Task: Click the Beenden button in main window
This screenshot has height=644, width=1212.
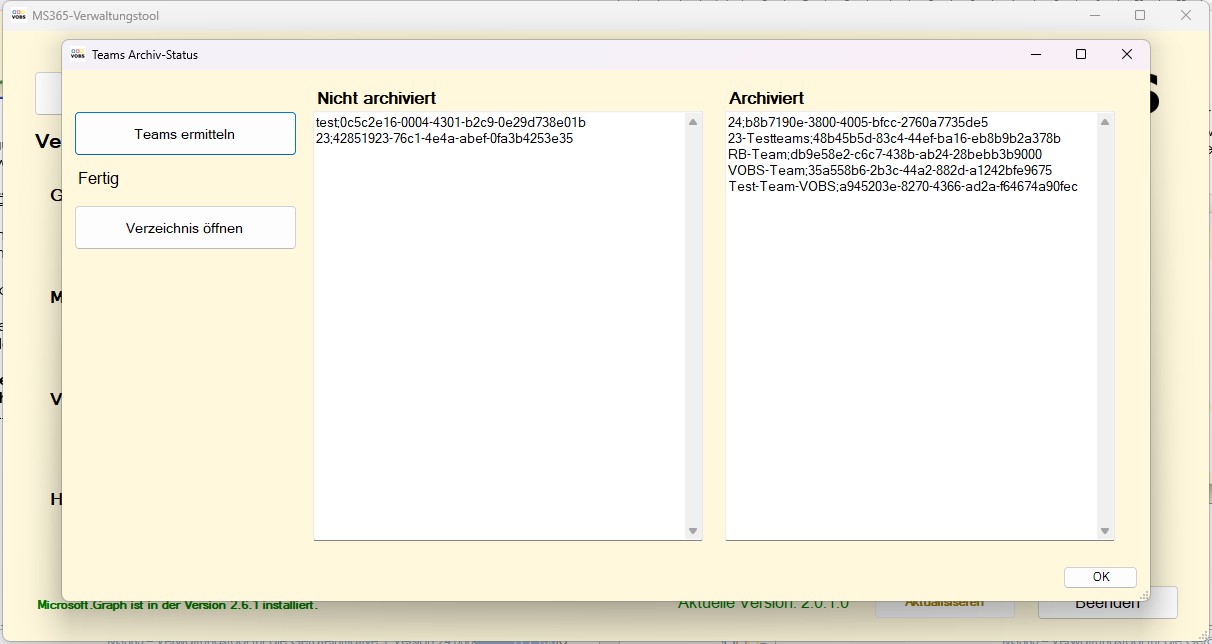Action: [1107, 603]
